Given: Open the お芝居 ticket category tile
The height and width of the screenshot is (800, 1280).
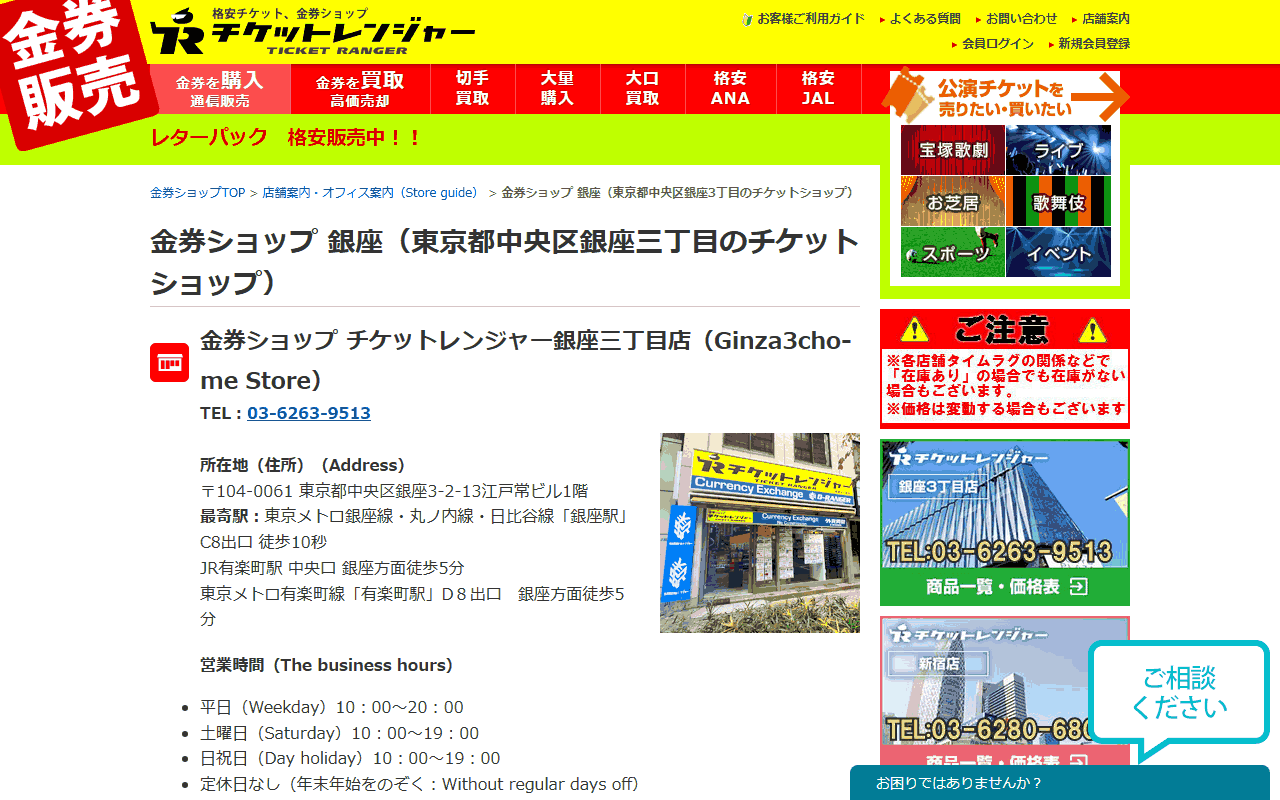Looking at the screenshot, I should 952,201.
